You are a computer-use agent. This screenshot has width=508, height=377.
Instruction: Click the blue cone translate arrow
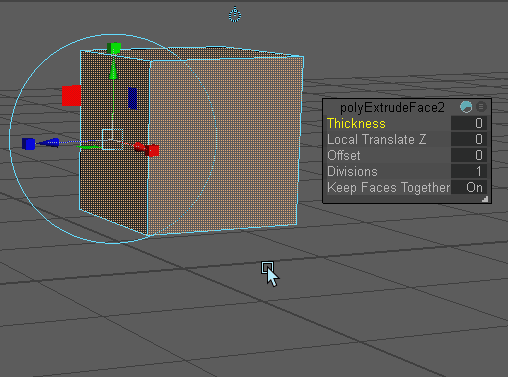[49, 143]
